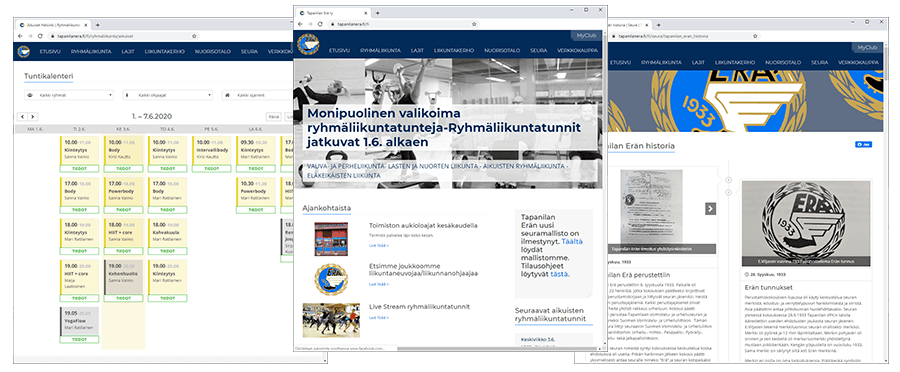Viewport: 900px width, 372px height.
Task: Click the Erä badge thumbnail for liikuntaneuvoja news
Action: point(331,280)
